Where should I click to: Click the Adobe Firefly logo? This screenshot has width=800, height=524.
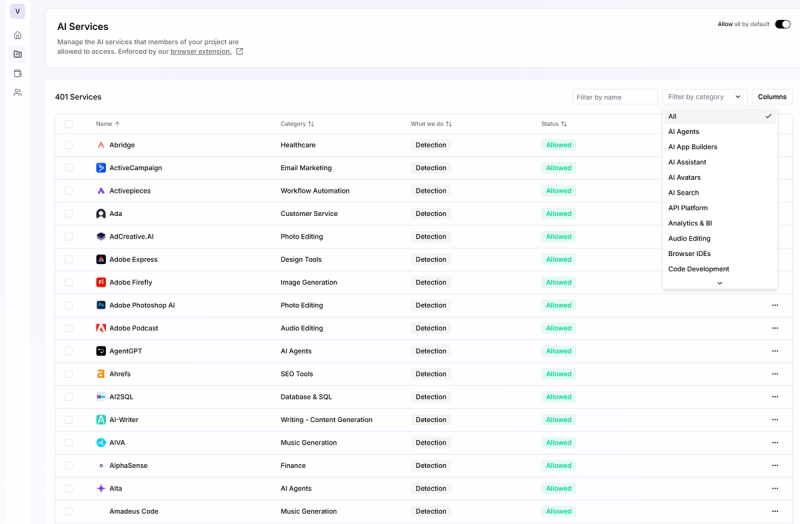[101, 282]
